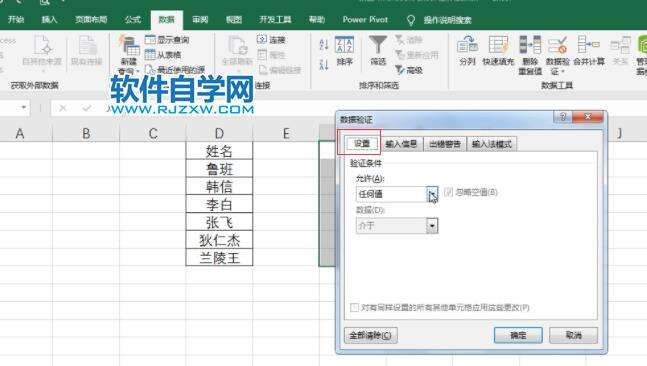Select the 设置 tab in dialog
The image size is (647, 366).
pyautogui.click(x=362, y=143)
